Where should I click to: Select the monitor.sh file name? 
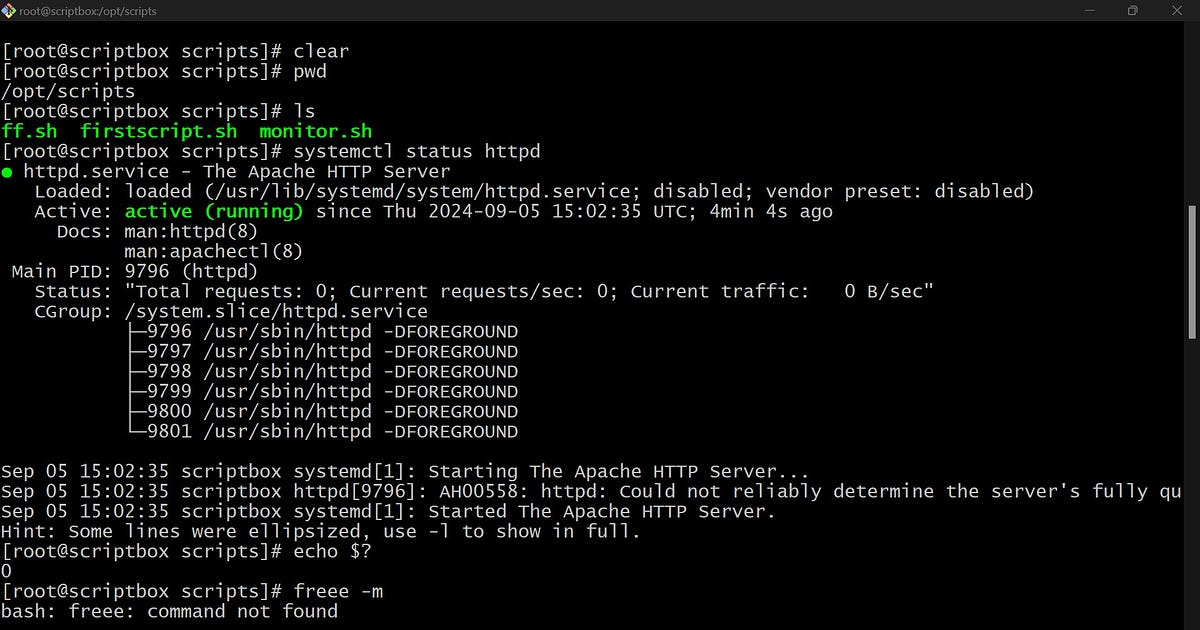click(314, 131)
